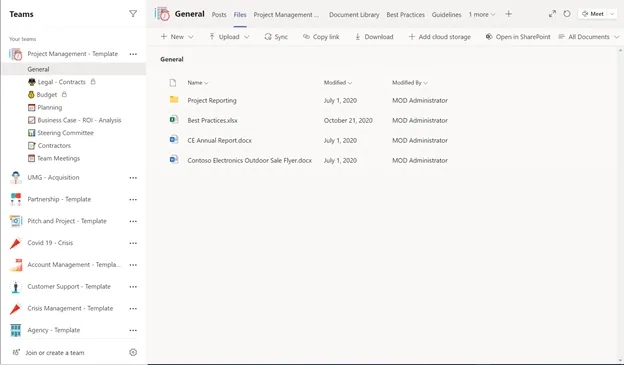
Task: Open more options for Pitch and Project - Template
Action: [x=133, y=221]
